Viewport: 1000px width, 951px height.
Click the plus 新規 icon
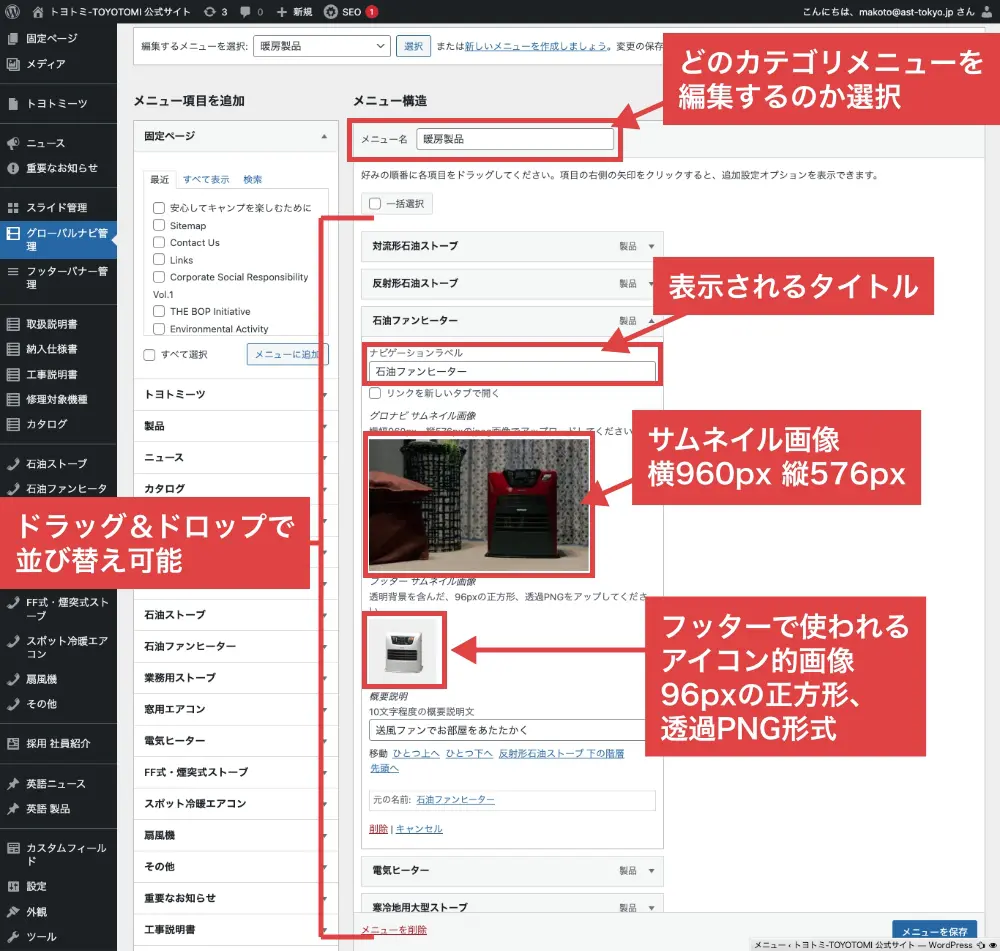tap(281, 11)
